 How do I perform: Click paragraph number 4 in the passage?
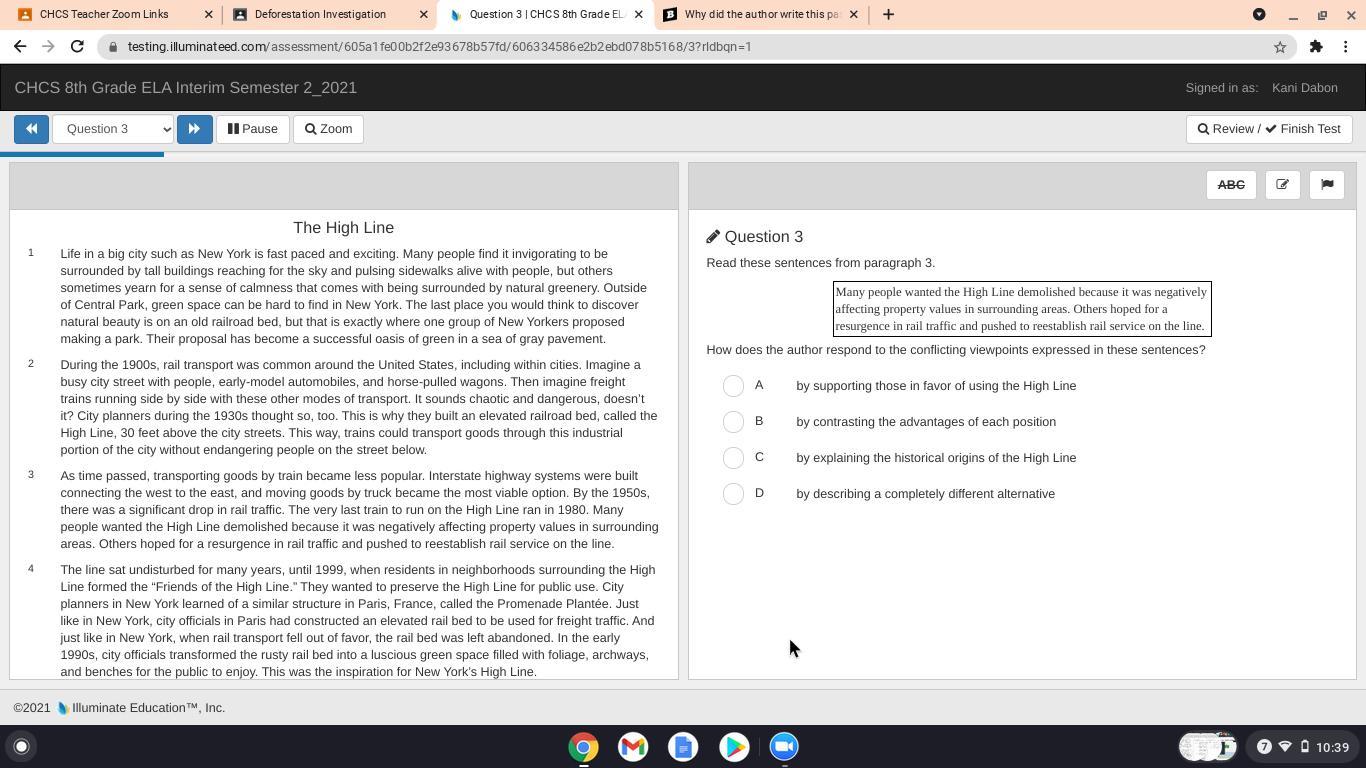(x=31, y=569)
